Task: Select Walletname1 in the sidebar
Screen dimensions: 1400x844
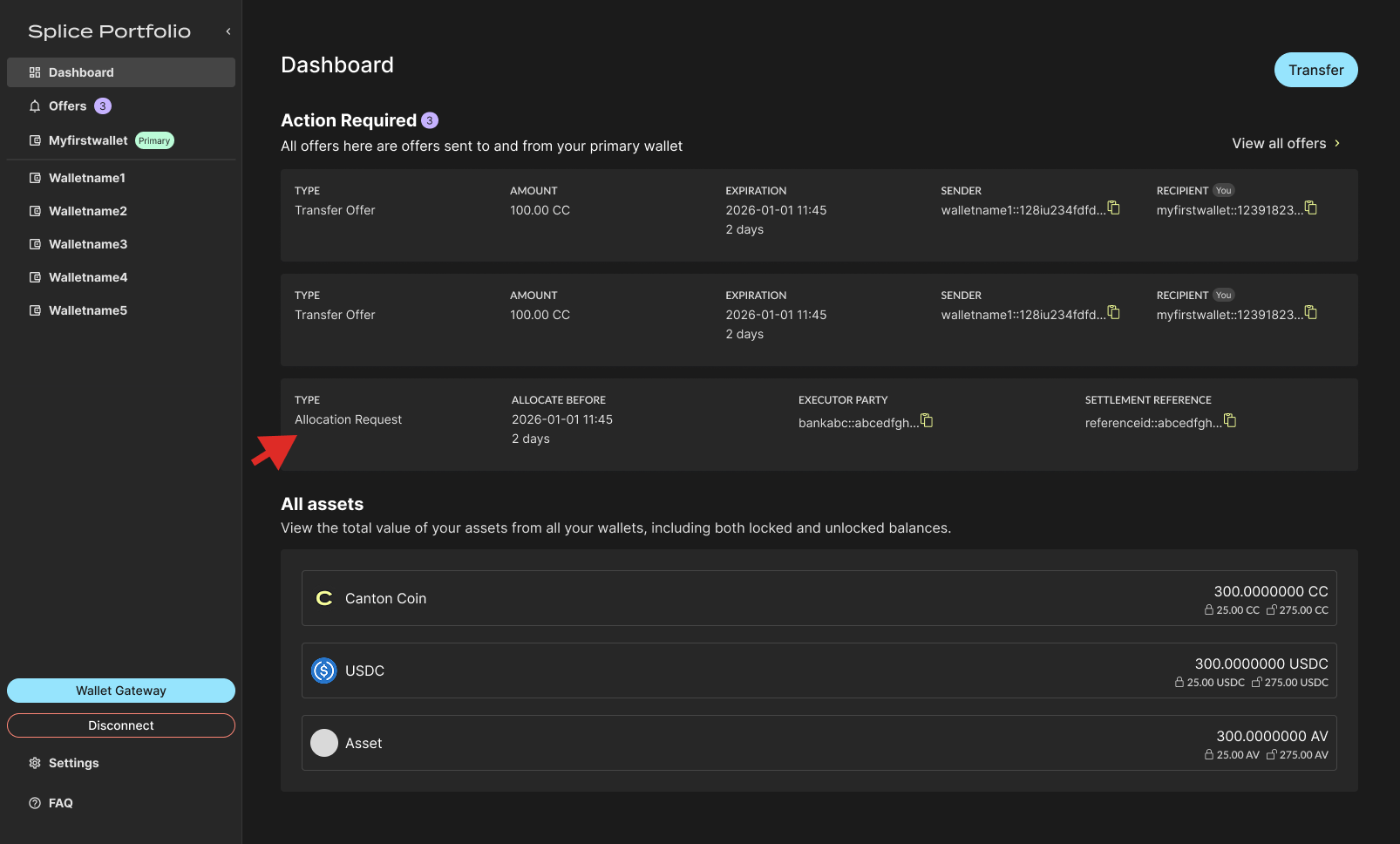Action: click(121, 178)
